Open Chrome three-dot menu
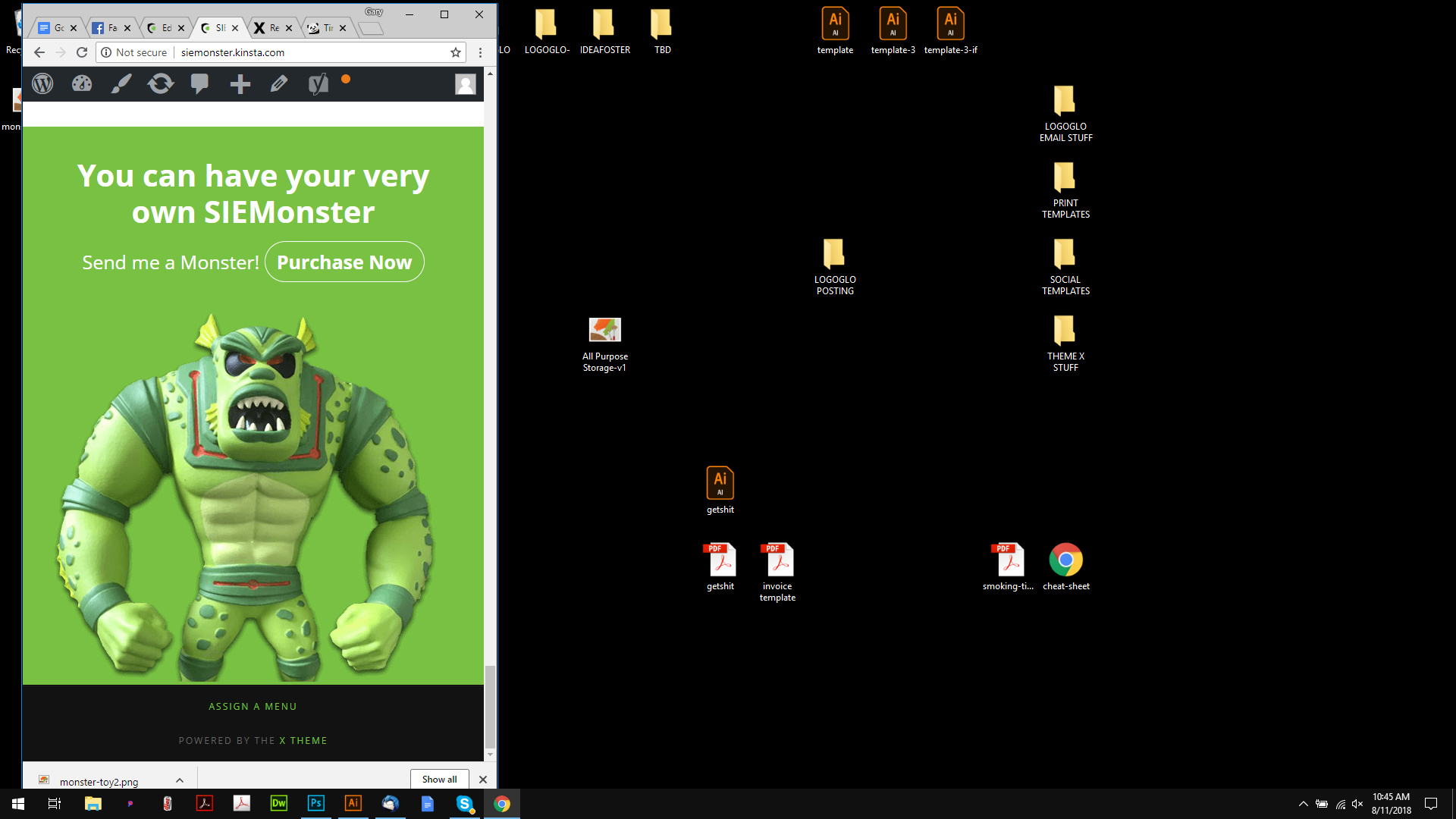 click(480, 52)
